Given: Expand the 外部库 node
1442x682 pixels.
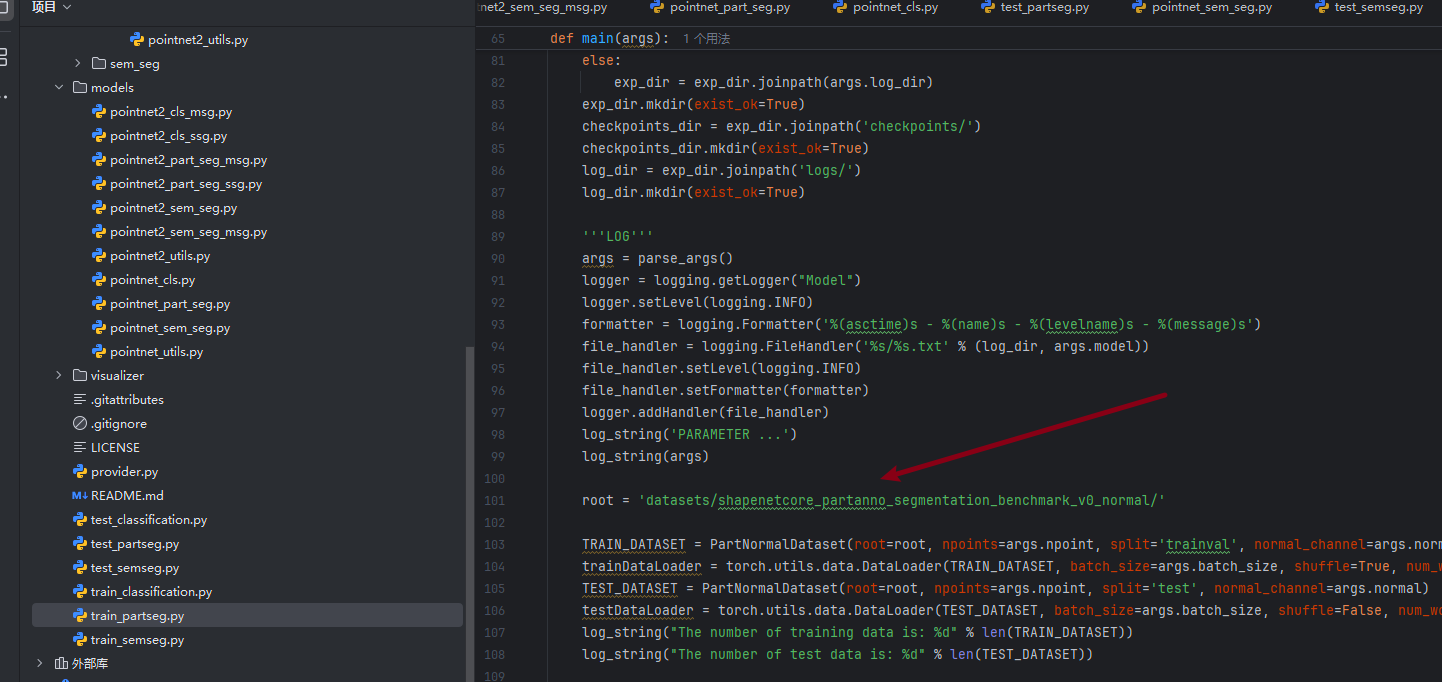Looking at the screenshot, I should click(x=40, y=663).
